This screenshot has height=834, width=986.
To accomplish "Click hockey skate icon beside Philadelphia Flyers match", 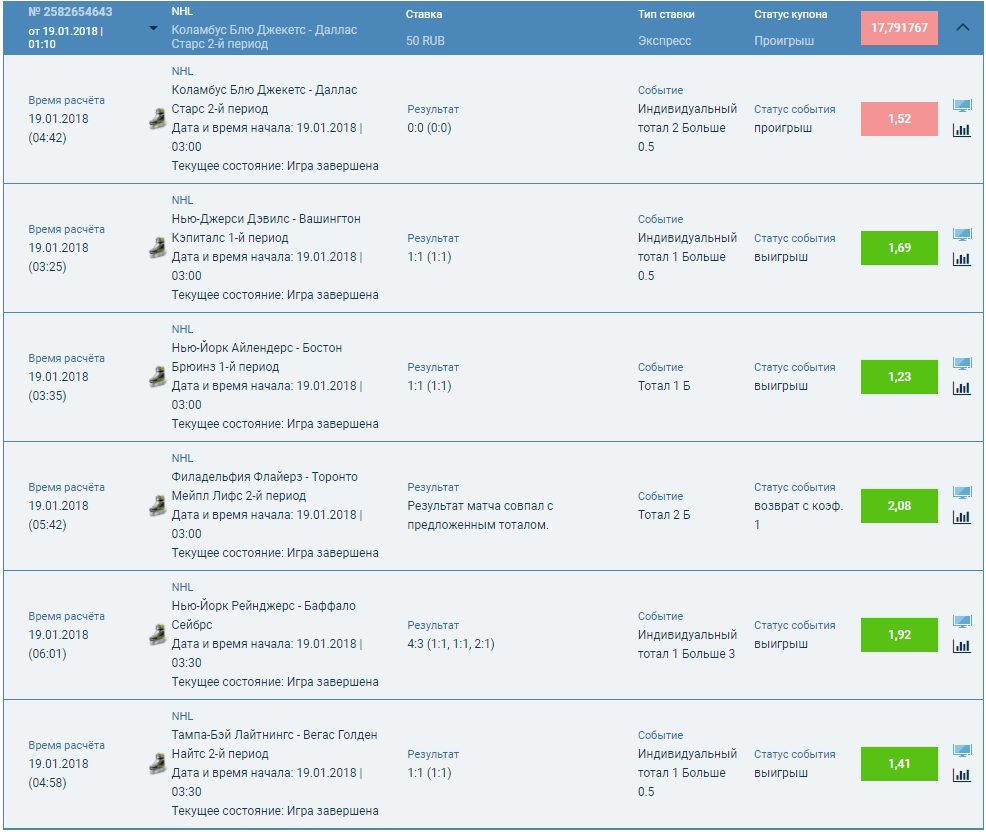I will 157,506.
